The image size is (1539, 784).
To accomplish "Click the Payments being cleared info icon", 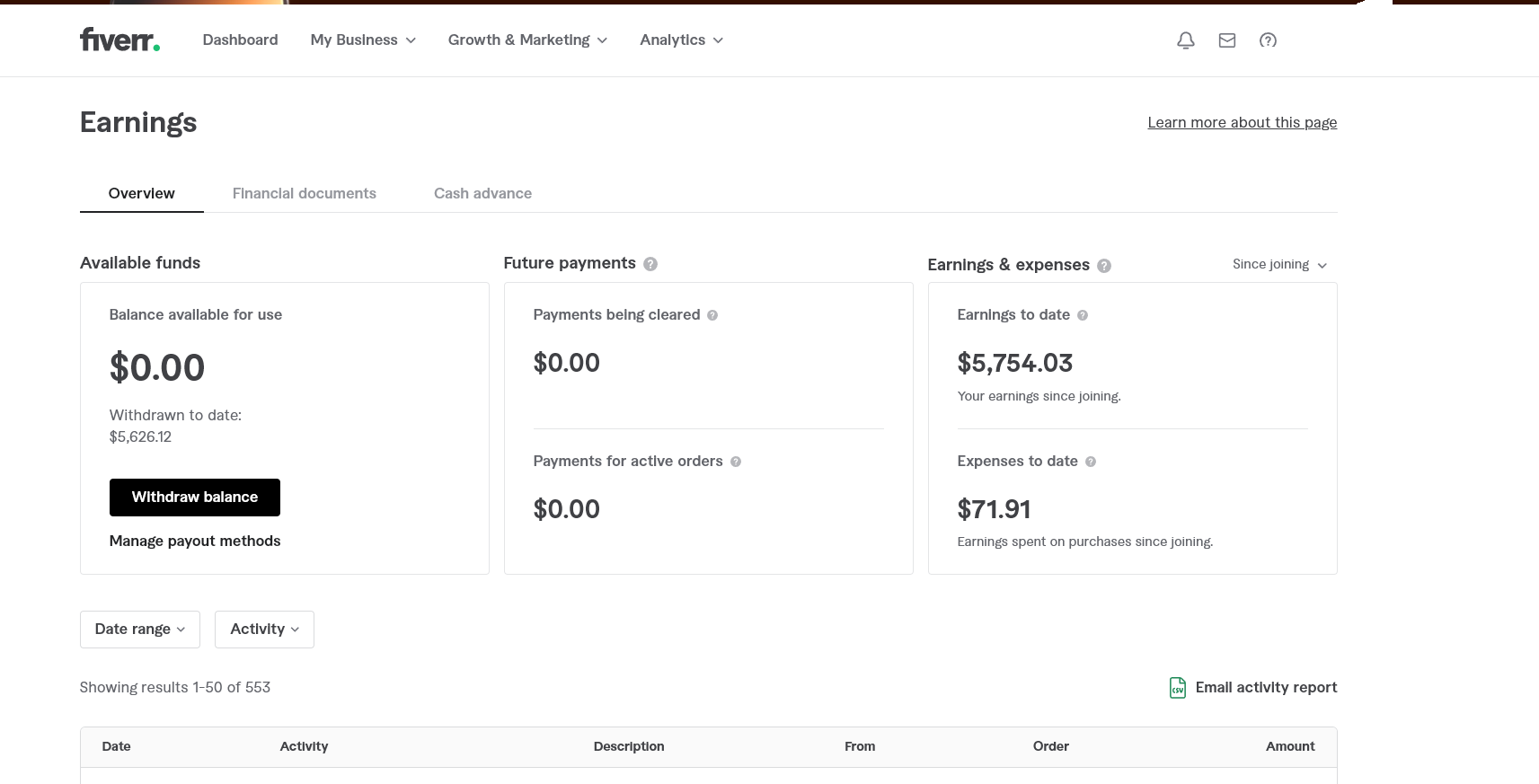I will tap(712, 315).
